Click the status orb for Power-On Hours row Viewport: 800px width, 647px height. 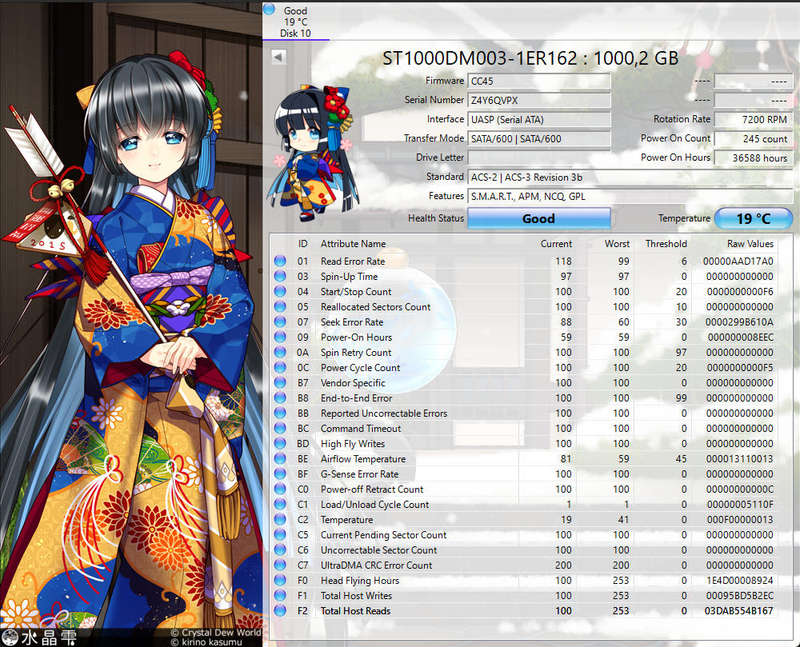[280, 337]
